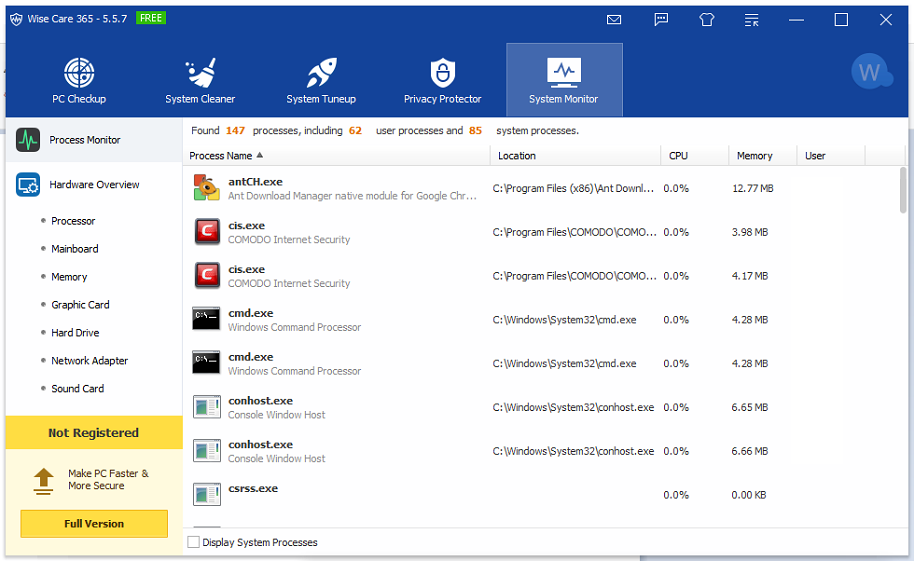
Task: Open Hard Drive hardware details
Action: point(75,333)
